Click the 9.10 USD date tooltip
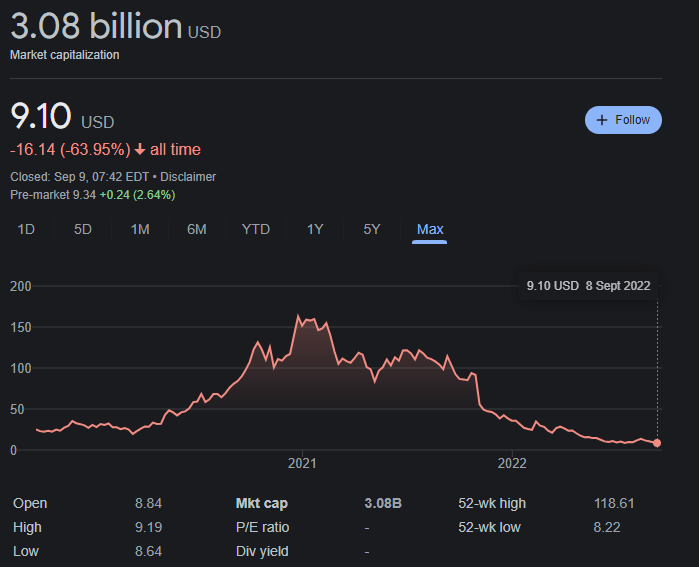This screenshot has height=567, width=699. (588, 285)
